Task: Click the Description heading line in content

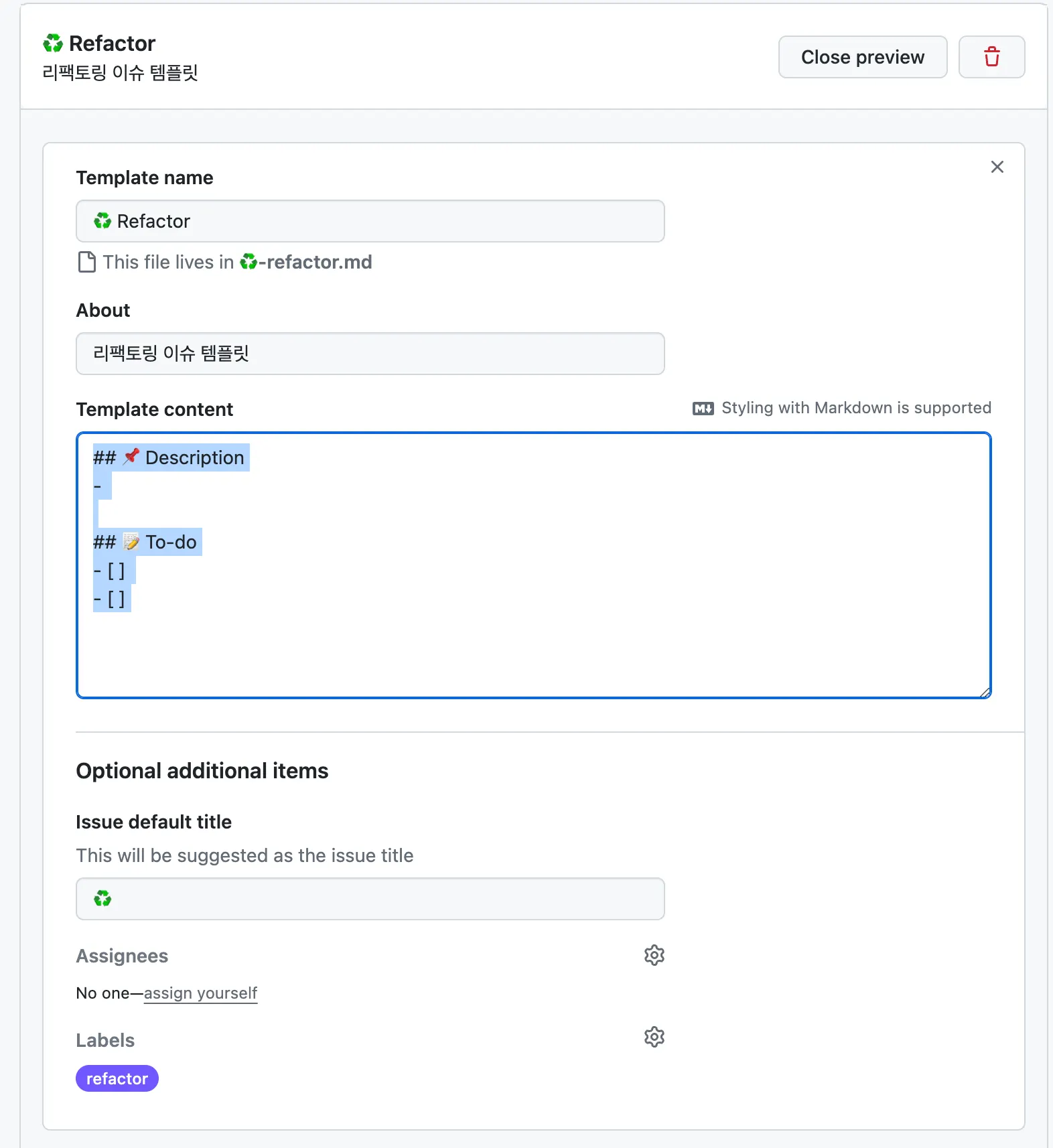Action: [194, 457]
